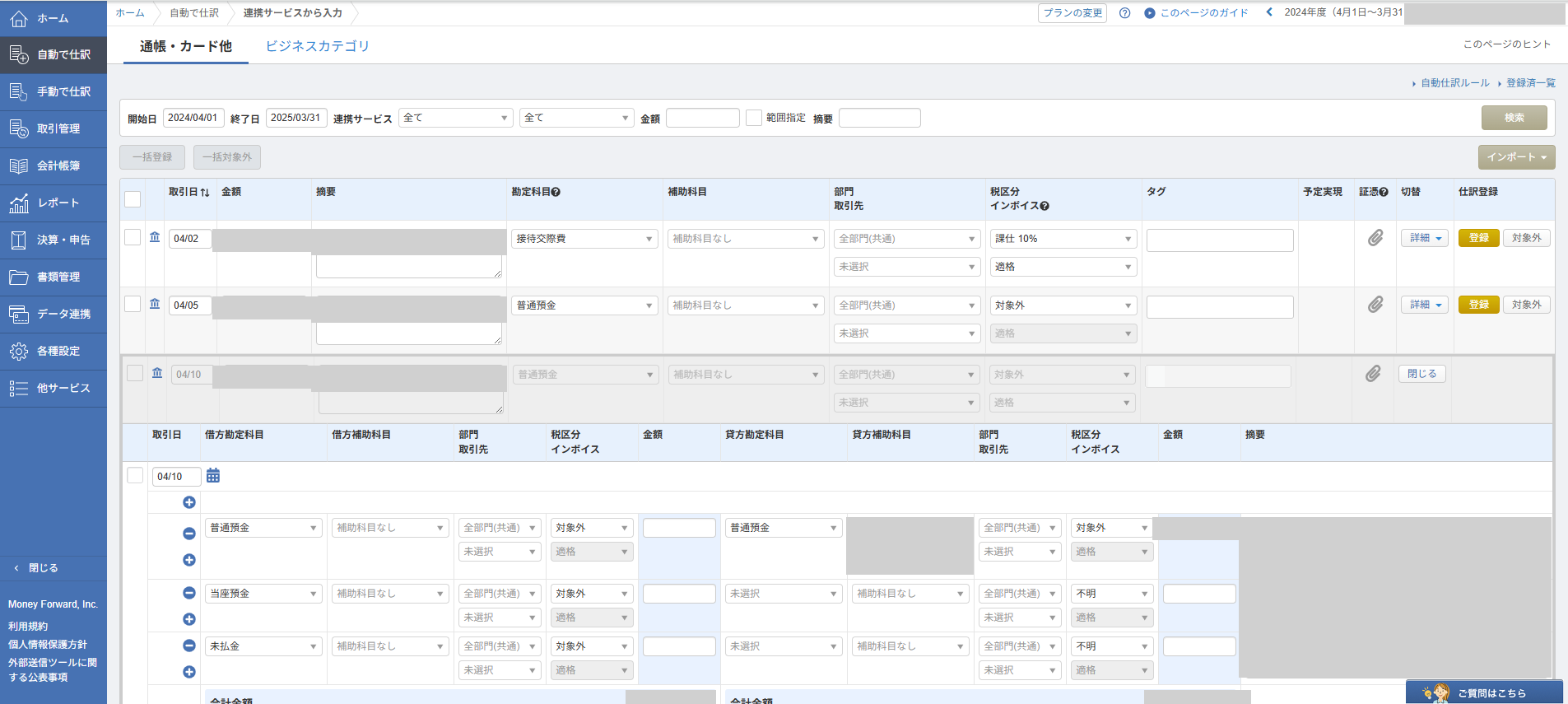Click the 摘要 search input field
The width and height of the screenshot is (1568, 704).
(x=880, y=118)
